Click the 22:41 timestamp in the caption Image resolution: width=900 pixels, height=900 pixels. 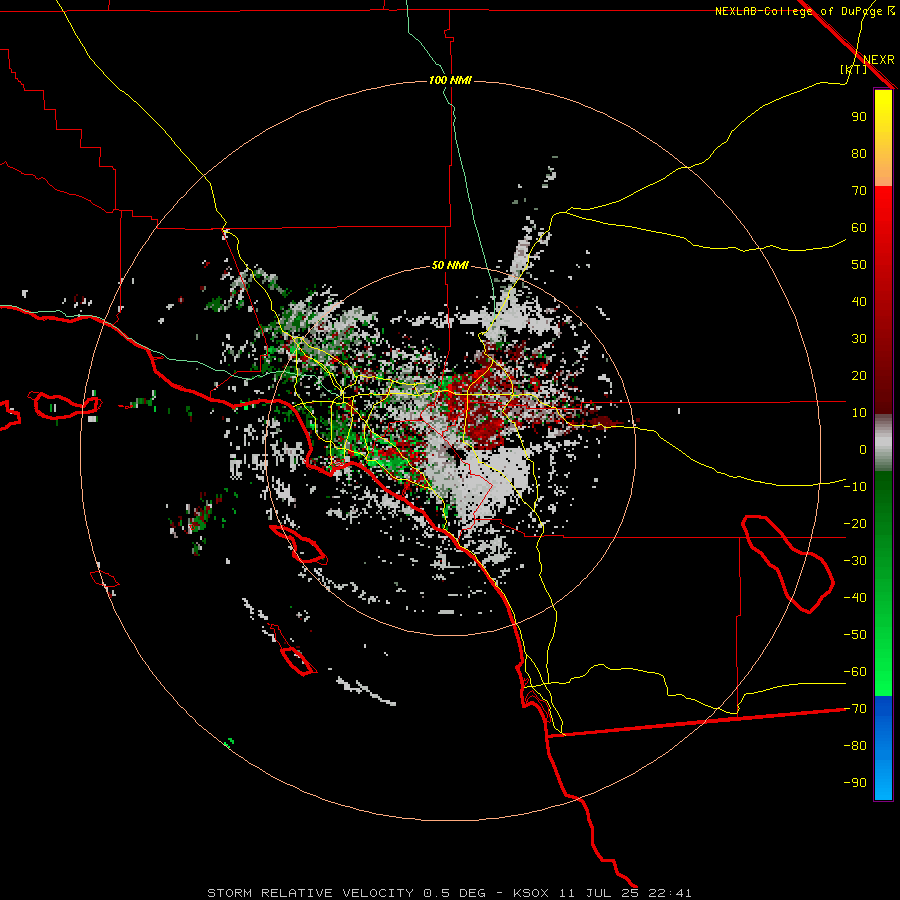[670, 893]
